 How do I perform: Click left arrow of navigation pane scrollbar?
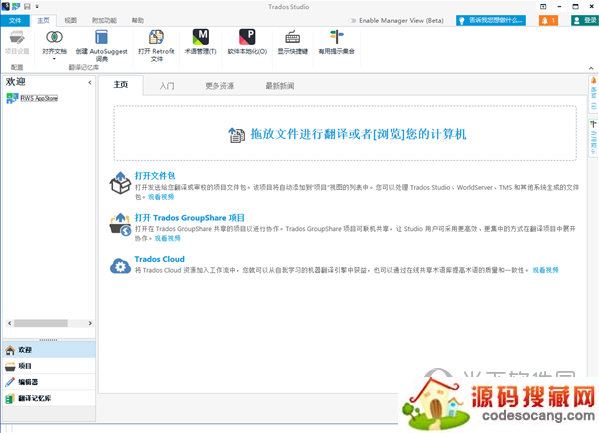pyautogui.click(x=10, y=323)
